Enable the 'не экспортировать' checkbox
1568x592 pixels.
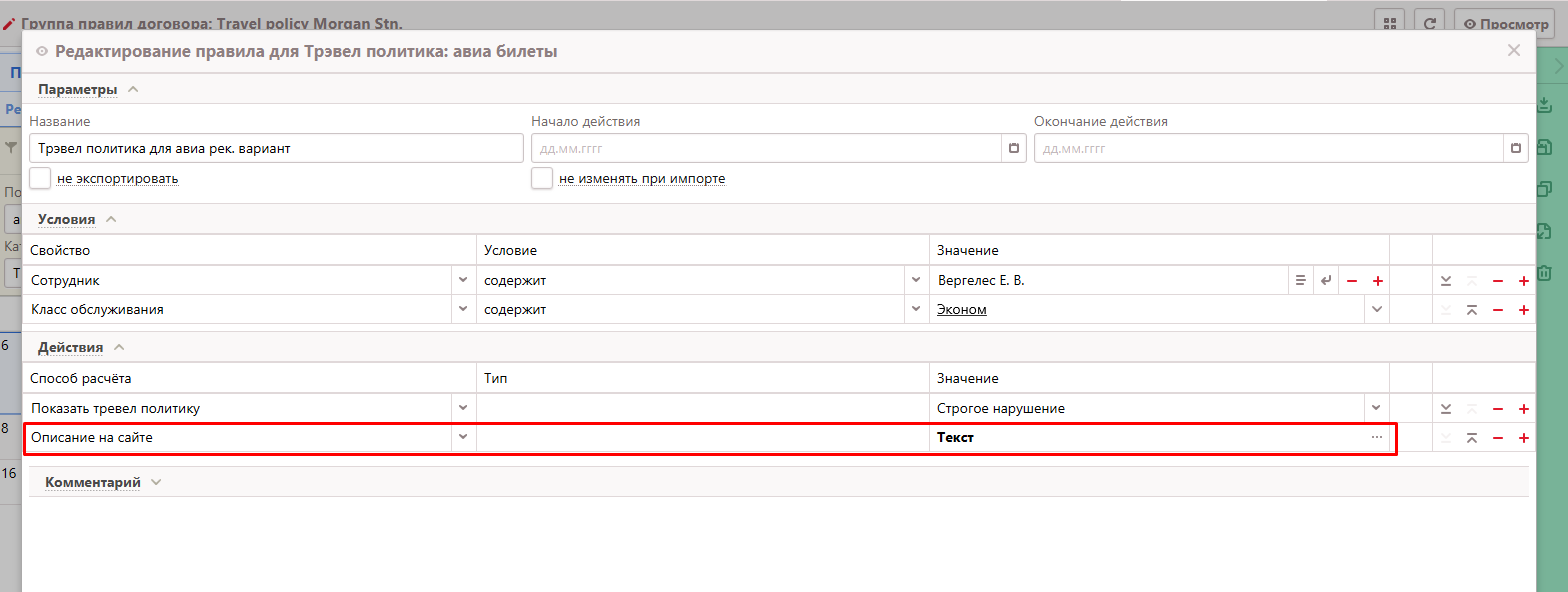[x=40, y=178]
